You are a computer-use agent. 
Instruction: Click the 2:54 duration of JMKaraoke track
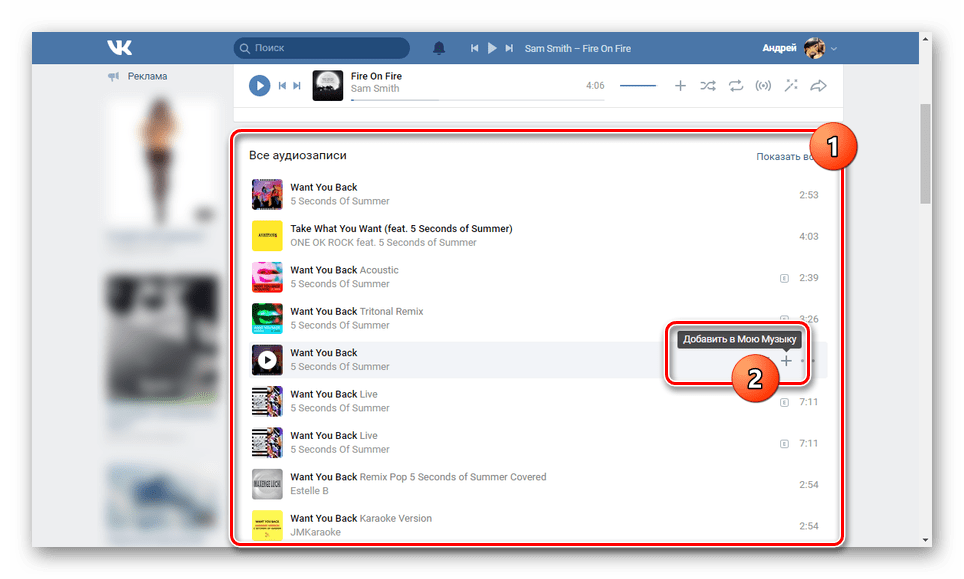[x=808, y=526]
